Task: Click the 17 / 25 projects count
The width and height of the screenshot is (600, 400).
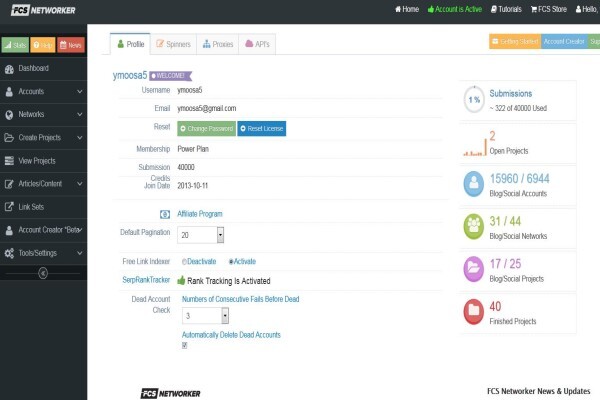Action: 505,264
